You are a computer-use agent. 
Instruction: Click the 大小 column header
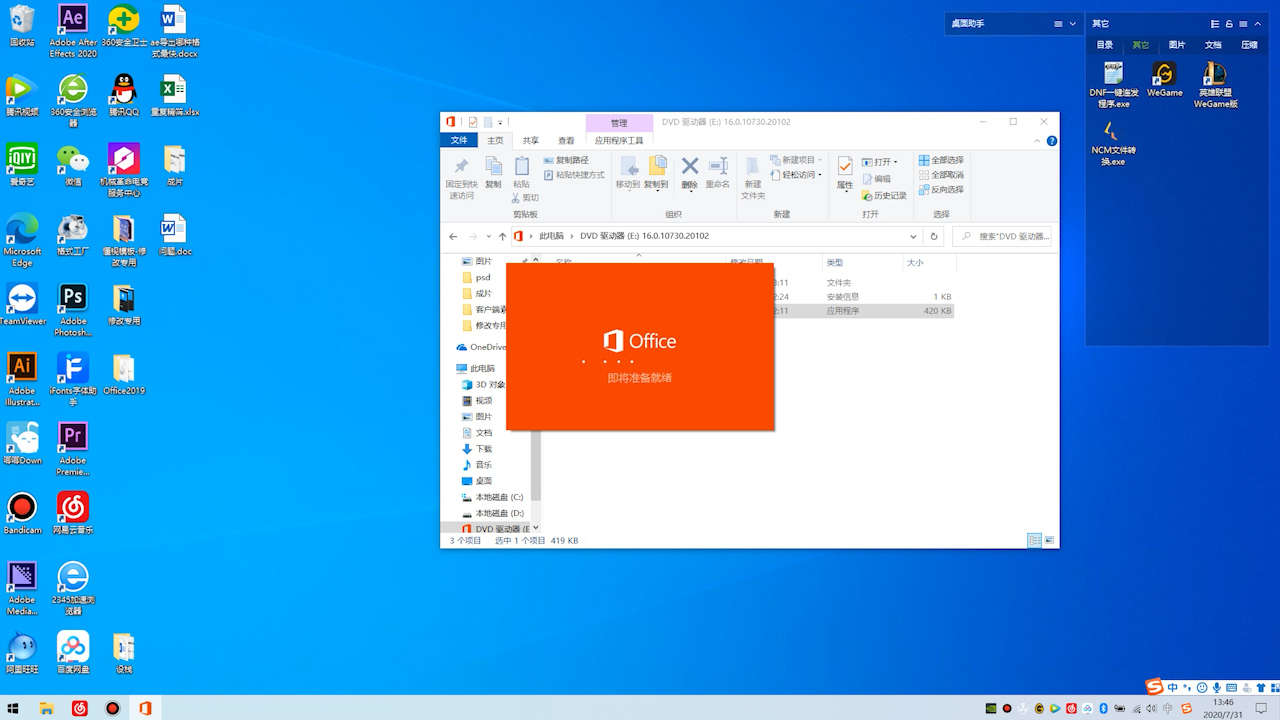click(x=915, y=263)
